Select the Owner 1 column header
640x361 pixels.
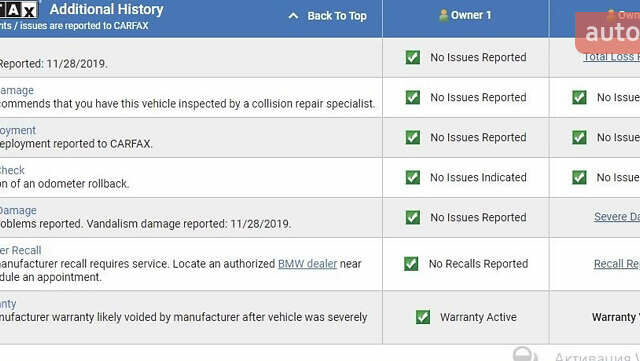point(466,18)
